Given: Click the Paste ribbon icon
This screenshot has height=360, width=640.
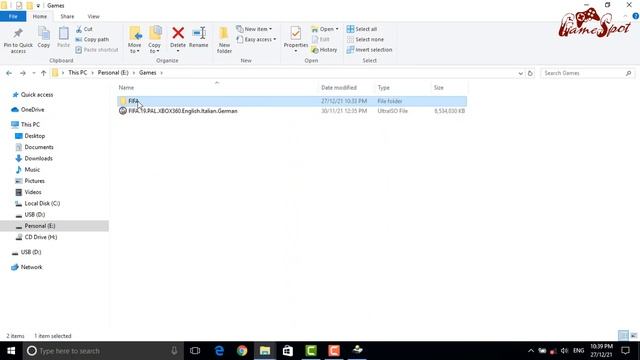Looking at the screenshot, I should click(x=63, y=38).
